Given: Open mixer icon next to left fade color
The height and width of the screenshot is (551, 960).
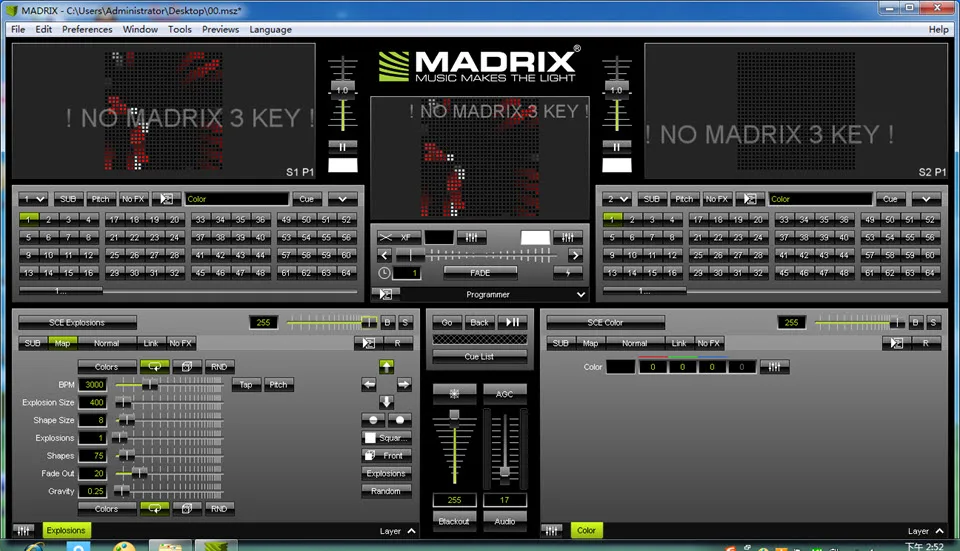Looking at the screenshot, I should pos(471,238).
